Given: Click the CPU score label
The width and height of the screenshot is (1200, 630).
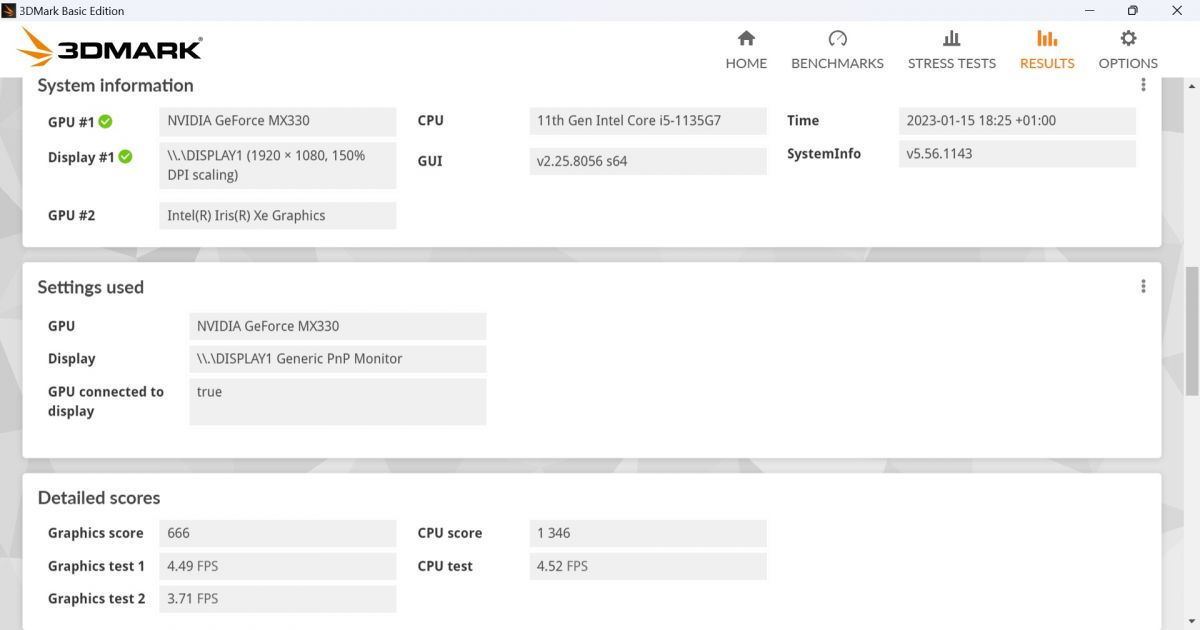Looking at the screenshot, I should (450, 533).
